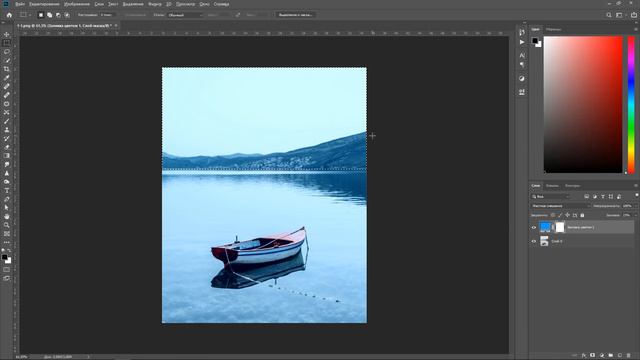Click the foreground color swatch in Color panel
The height and width of the screenshot is (360, 640).
pyautogui.click(x=535, y=40)
